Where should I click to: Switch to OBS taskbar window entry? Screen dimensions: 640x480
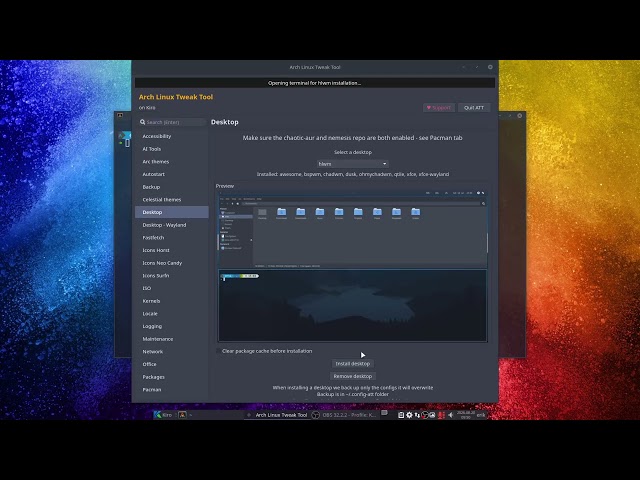344,415
